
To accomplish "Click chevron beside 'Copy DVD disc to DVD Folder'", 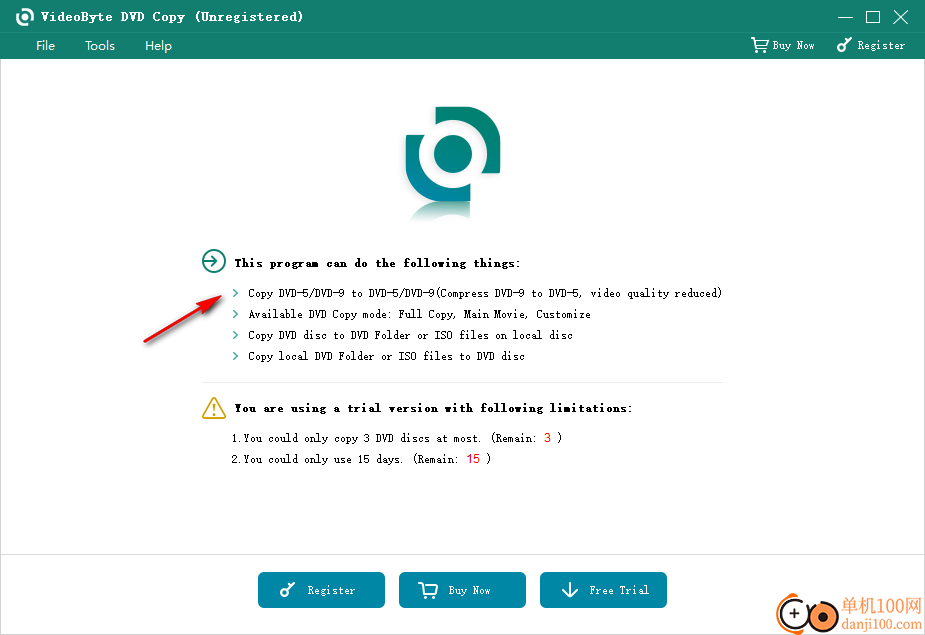I will pyautogui.click(x=235, y=335).
